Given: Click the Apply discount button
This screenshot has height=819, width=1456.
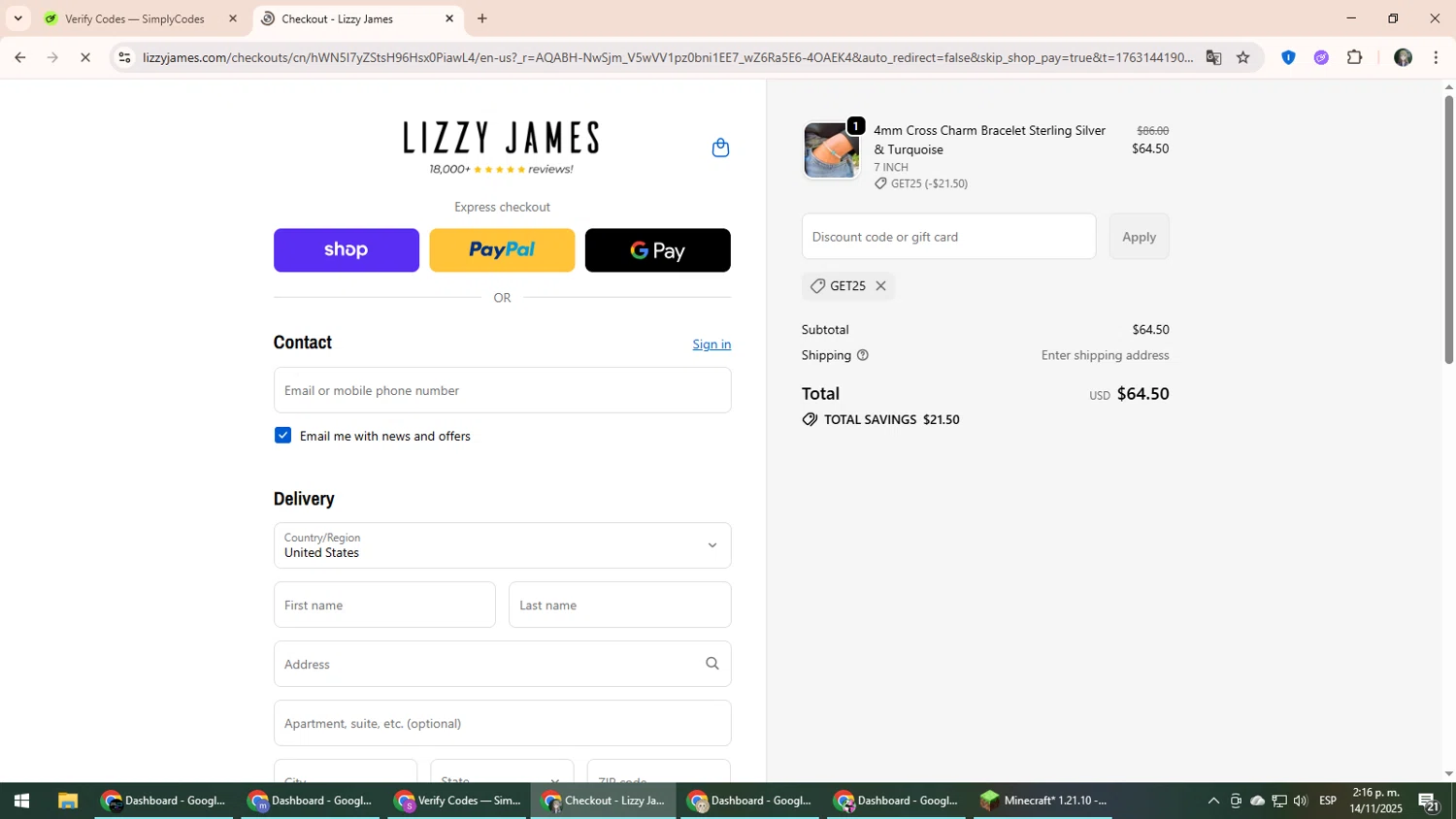Looking at the screenshot, I should 1139,237.
